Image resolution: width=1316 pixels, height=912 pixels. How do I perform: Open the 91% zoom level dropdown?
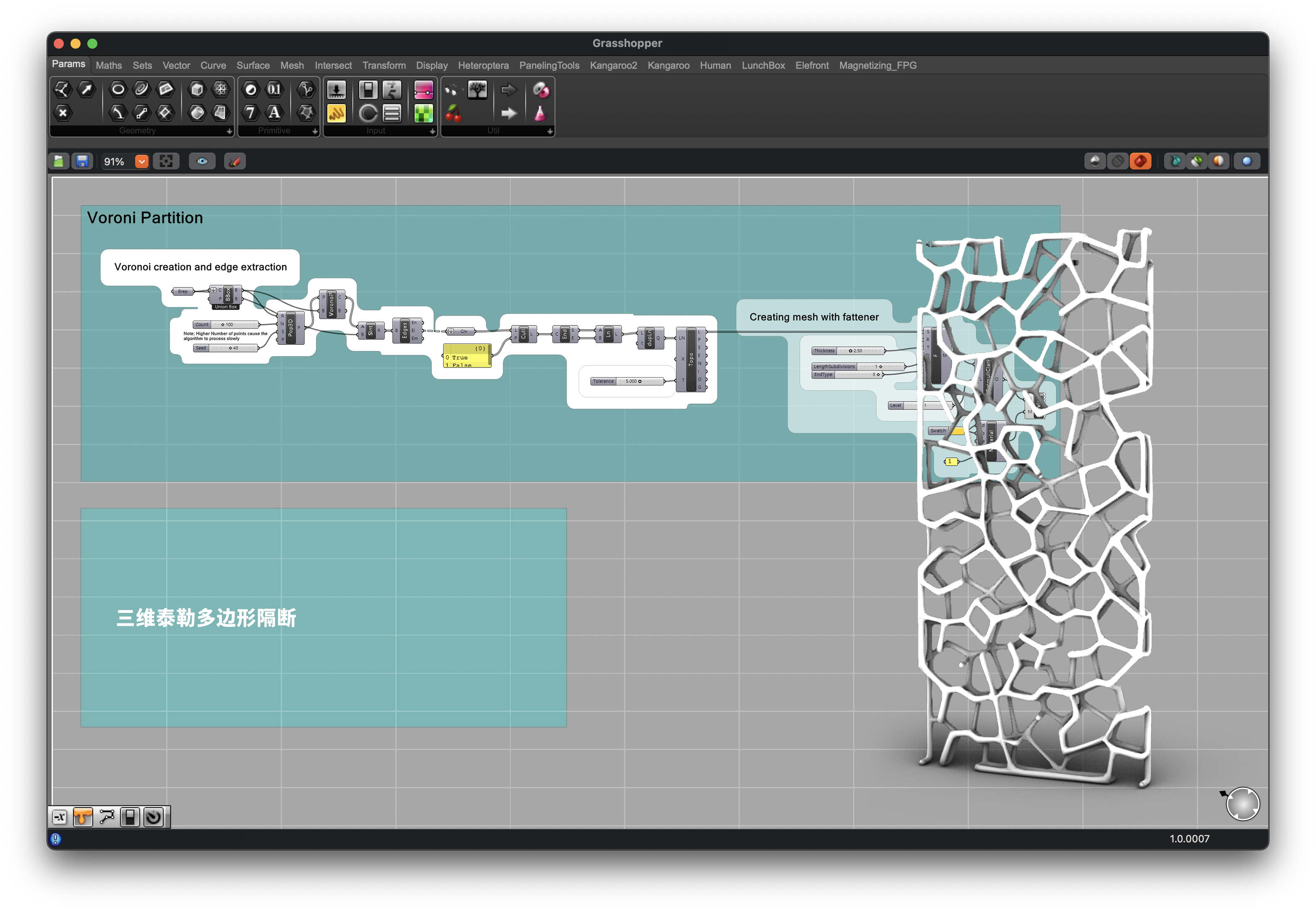click(x=142, y=162)
